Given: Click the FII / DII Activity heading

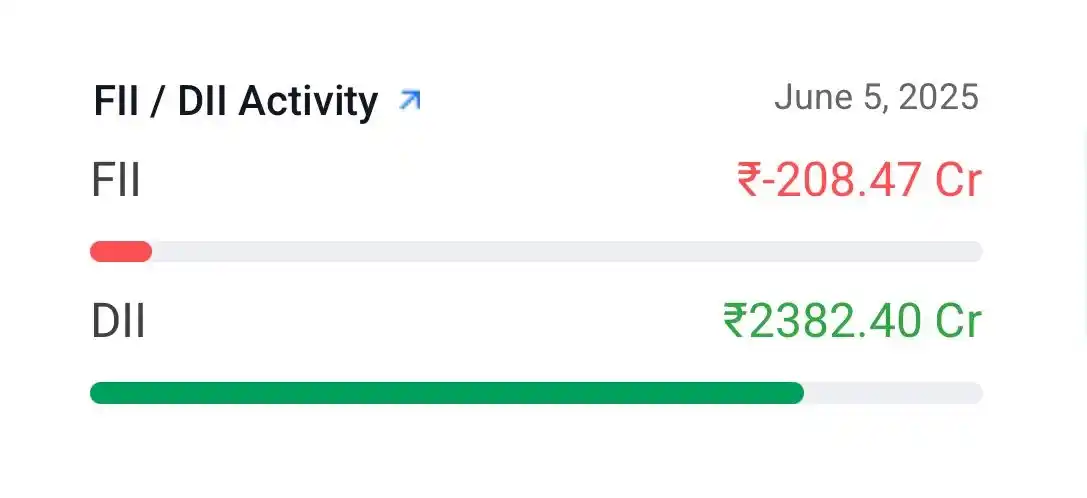Looking at the screenshot, I should (x=235, y=101).
